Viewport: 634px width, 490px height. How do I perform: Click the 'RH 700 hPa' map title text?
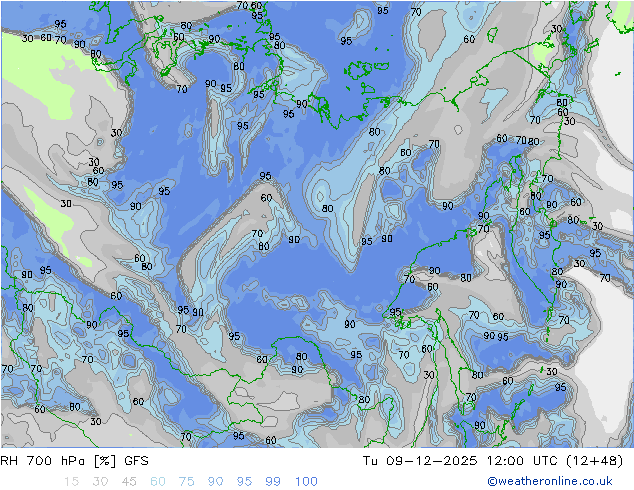click(43, 460)
